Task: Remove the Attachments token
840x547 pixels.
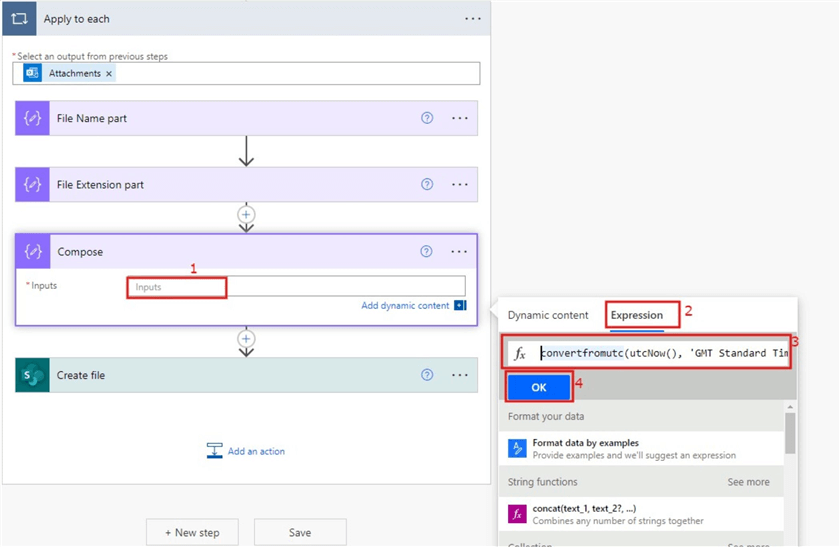Action: point(109,74)
